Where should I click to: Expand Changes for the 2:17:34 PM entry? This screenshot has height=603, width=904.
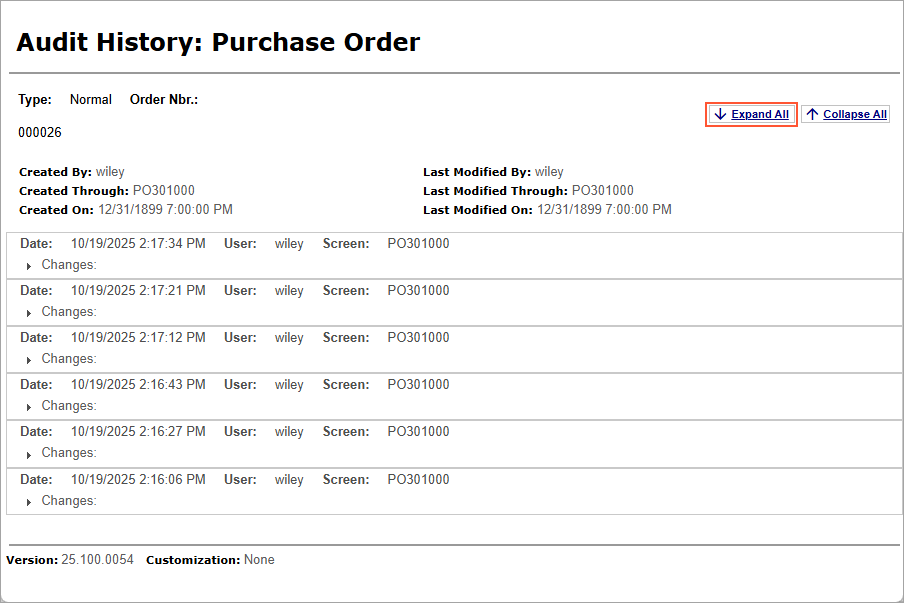coord(29,266)
